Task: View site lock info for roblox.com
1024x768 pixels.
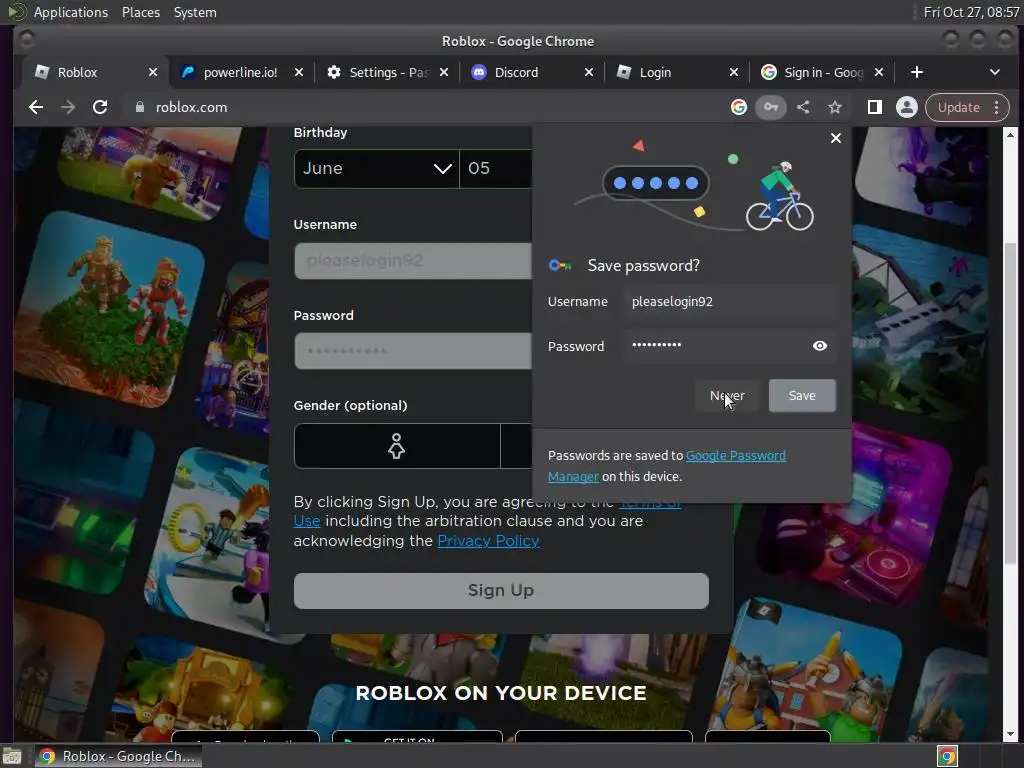Action: 139,107
